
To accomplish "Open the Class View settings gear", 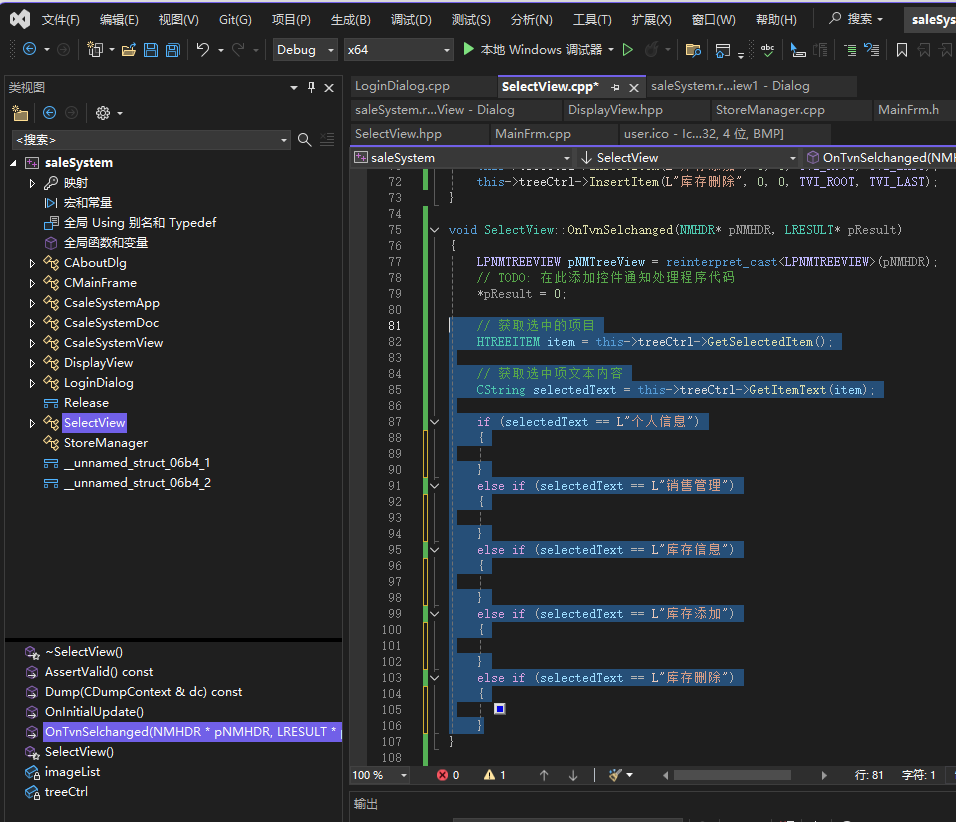I will pyautogui.click(x=102, y=113).
